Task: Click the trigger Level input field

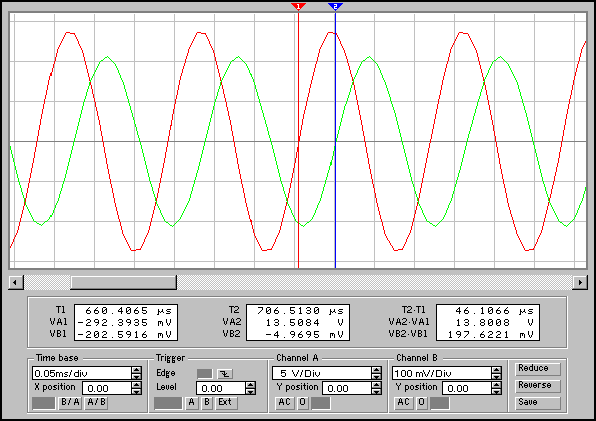Action: [x=221, y=388]
